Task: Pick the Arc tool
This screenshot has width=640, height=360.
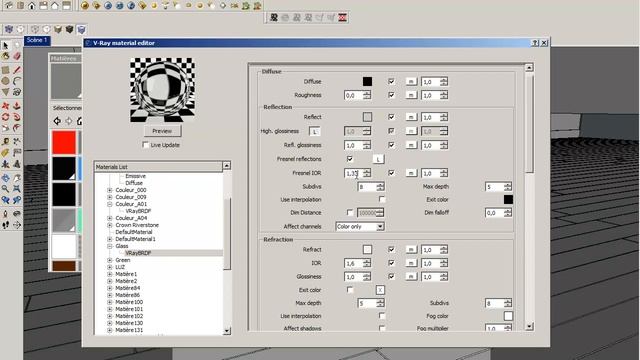Action: (17, 81)
